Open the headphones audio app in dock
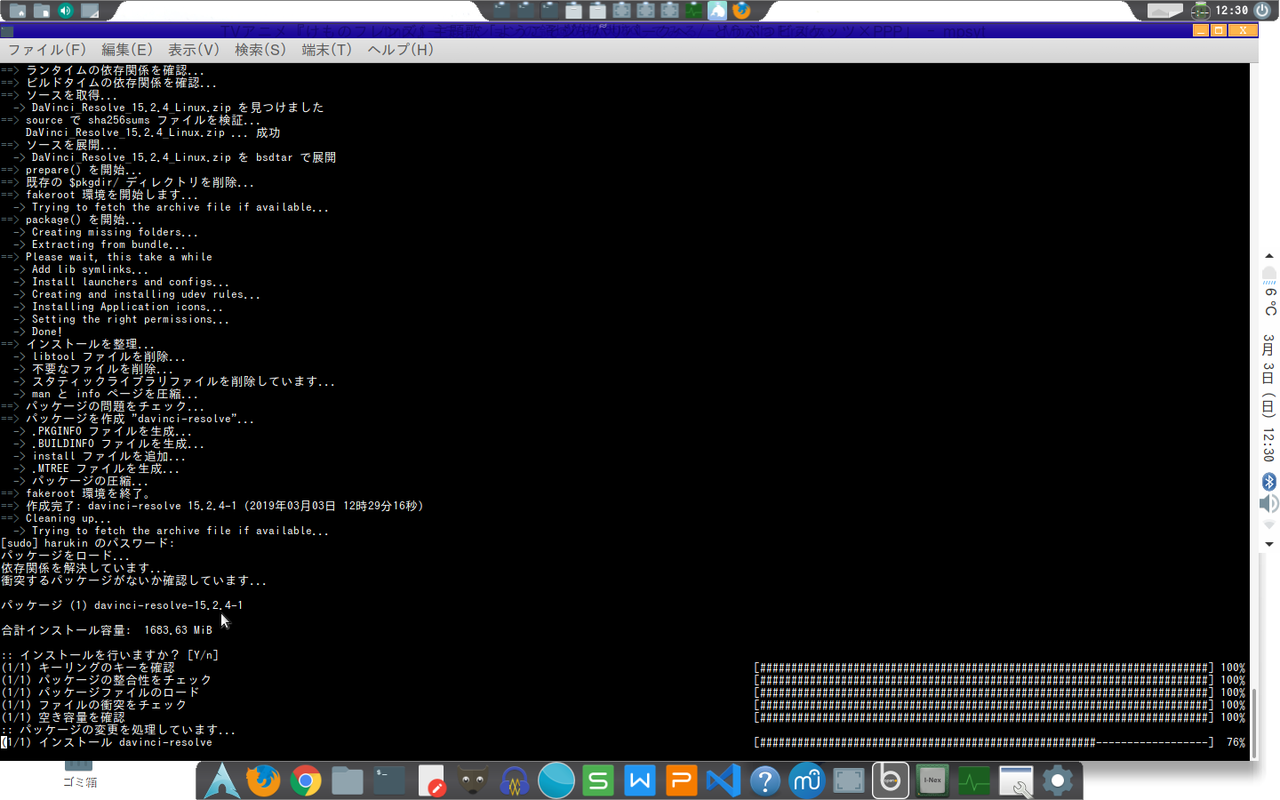The width and height of the screenshot is (1280, 800). 514,780
